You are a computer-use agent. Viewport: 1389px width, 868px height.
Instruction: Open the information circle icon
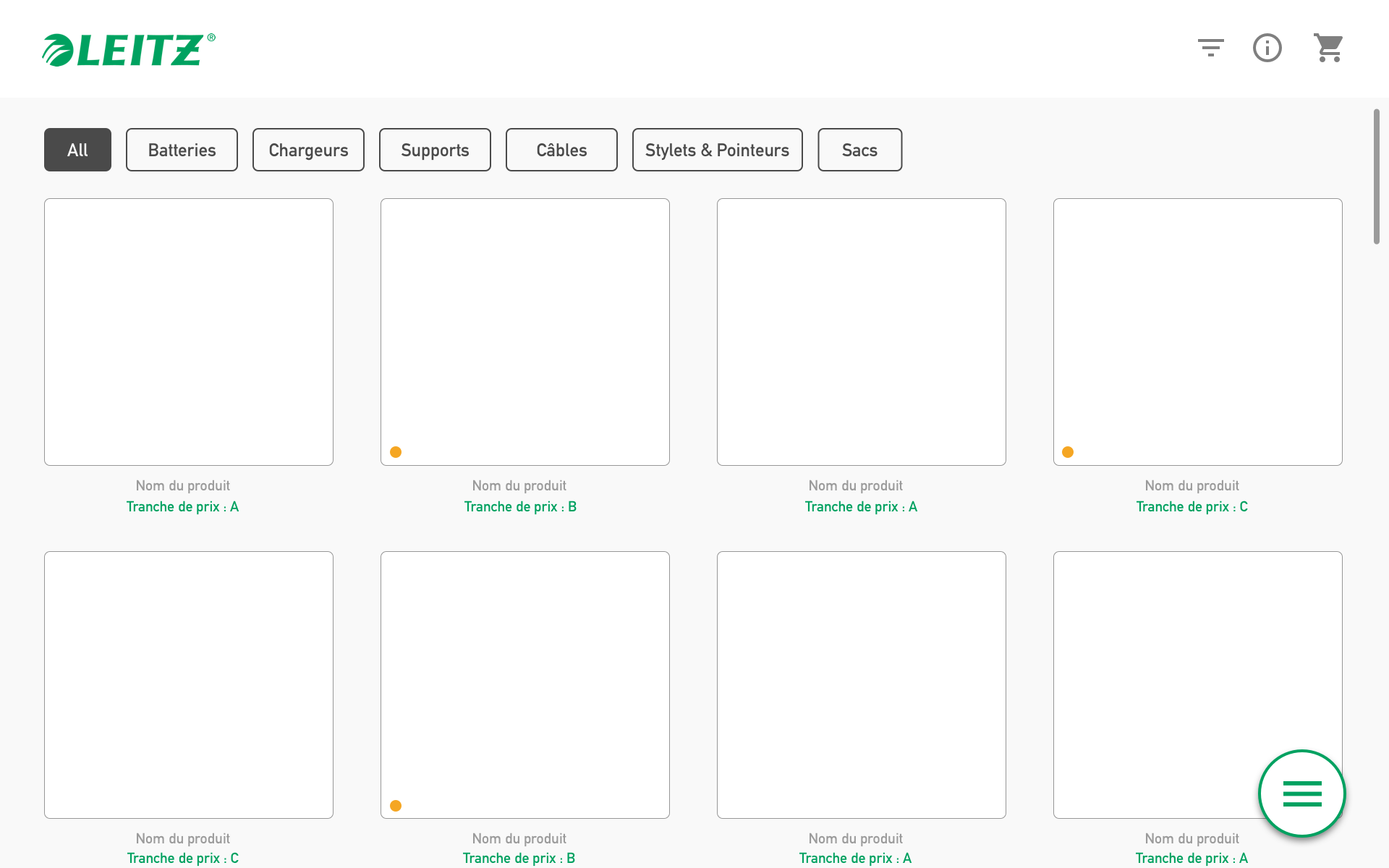pyautogui.click(x=1267, y=48)
